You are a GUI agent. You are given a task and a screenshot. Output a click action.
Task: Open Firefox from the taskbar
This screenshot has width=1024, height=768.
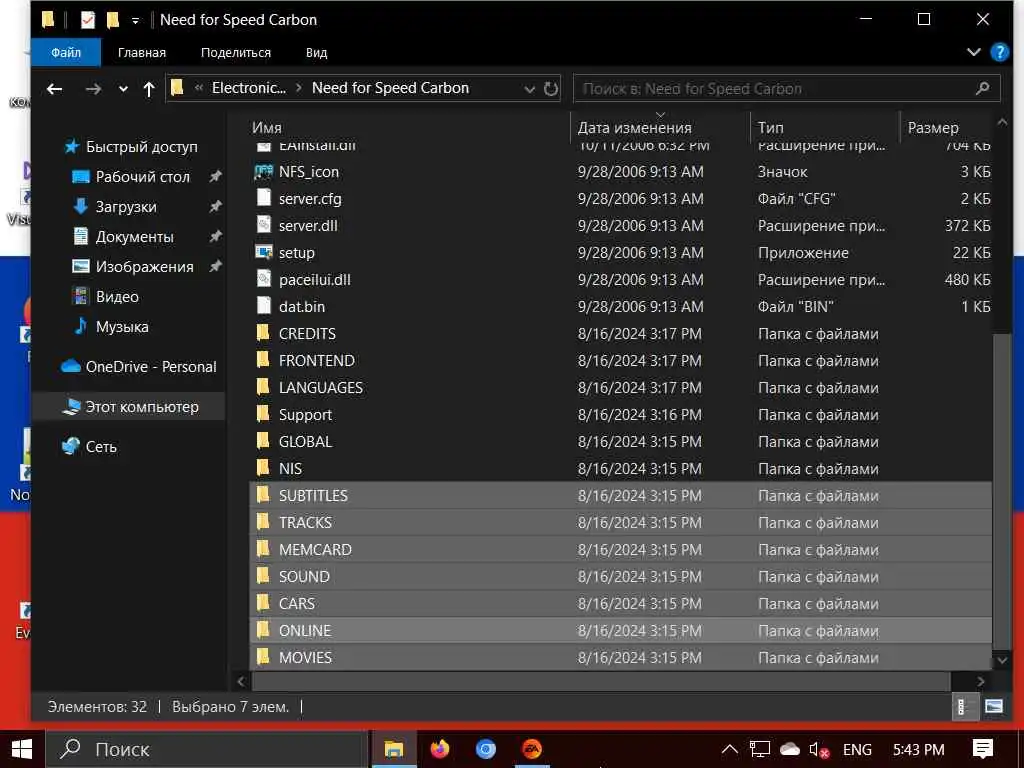pos(440,749)
